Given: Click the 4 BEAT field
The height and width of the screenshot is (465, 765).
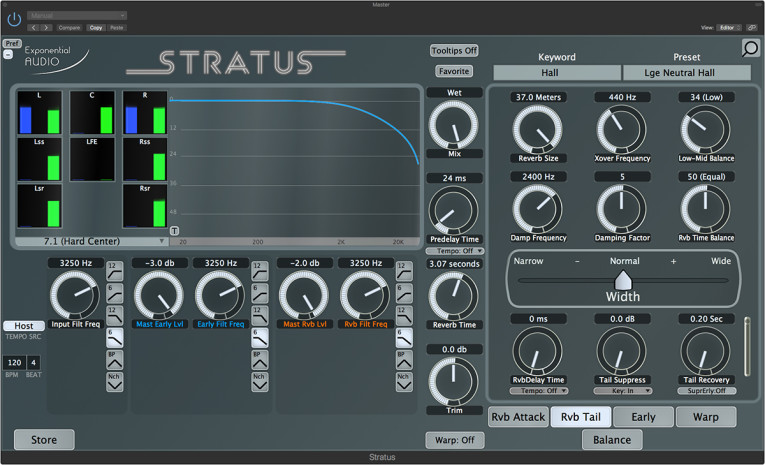Looking at the screenshot, I should coord(33,363).
